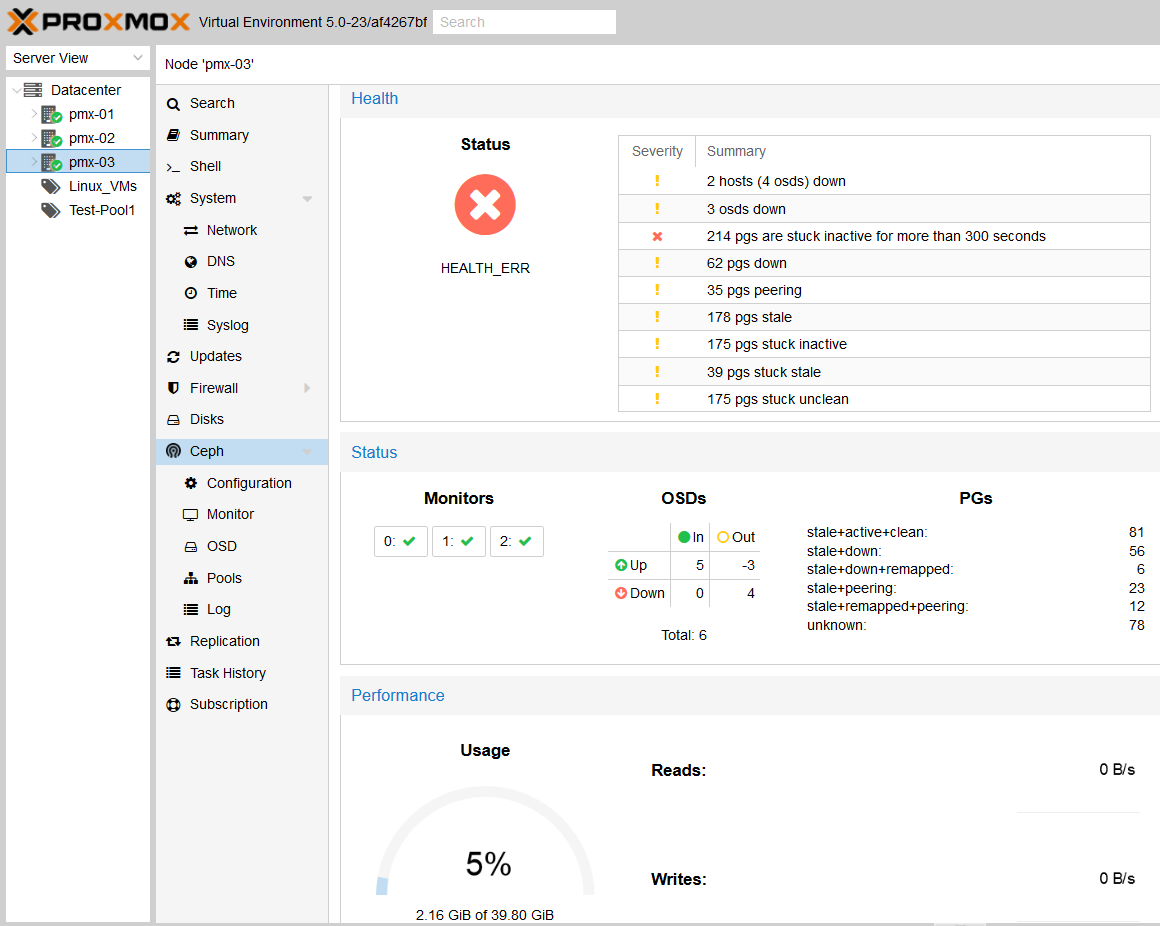This screenshot has width=1160, height=926.
Task: Collapse the Datacenter tree node
Action: coord(16,90)
